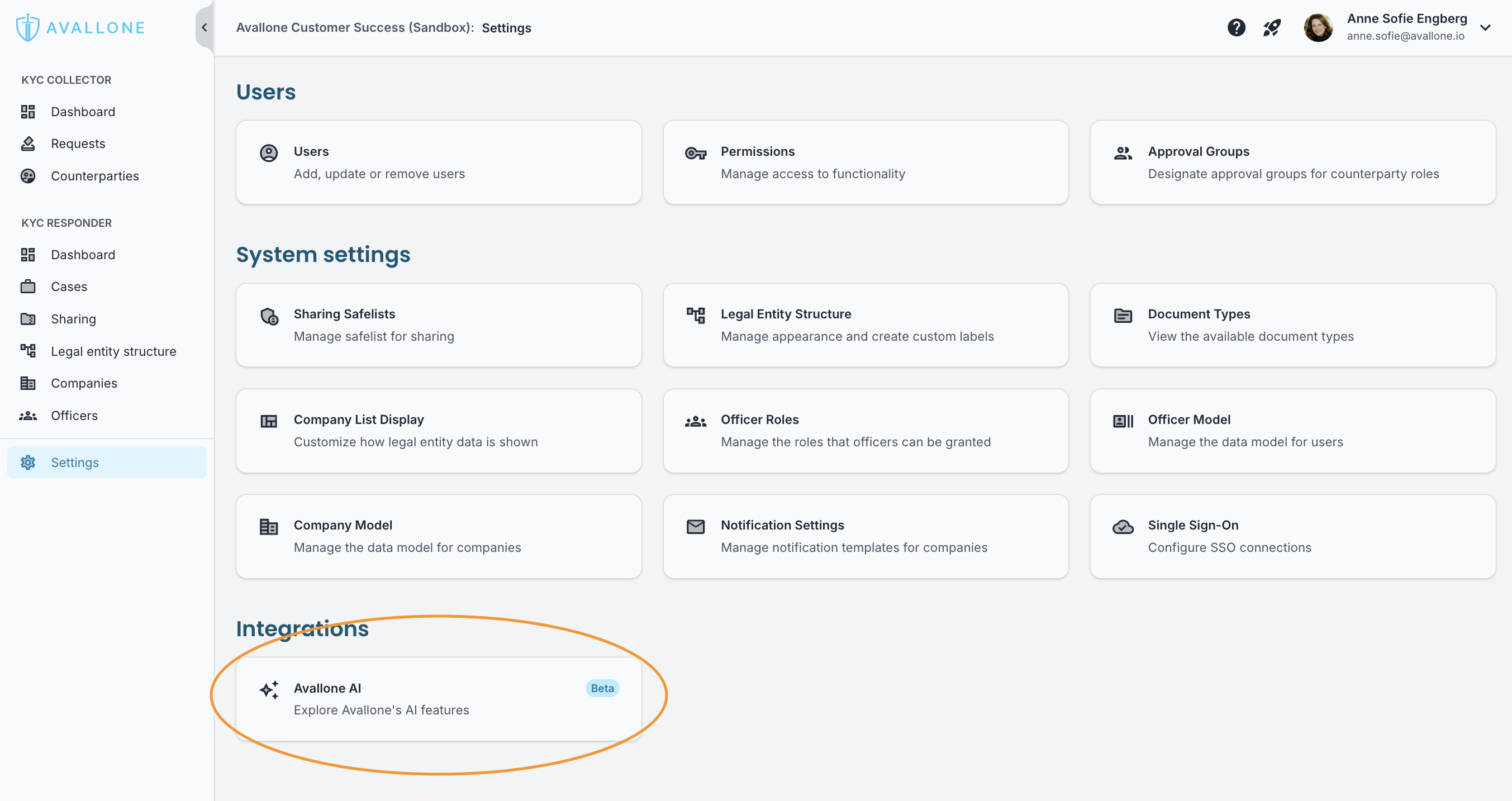Click the Users person-circle icon

[269, 153]
